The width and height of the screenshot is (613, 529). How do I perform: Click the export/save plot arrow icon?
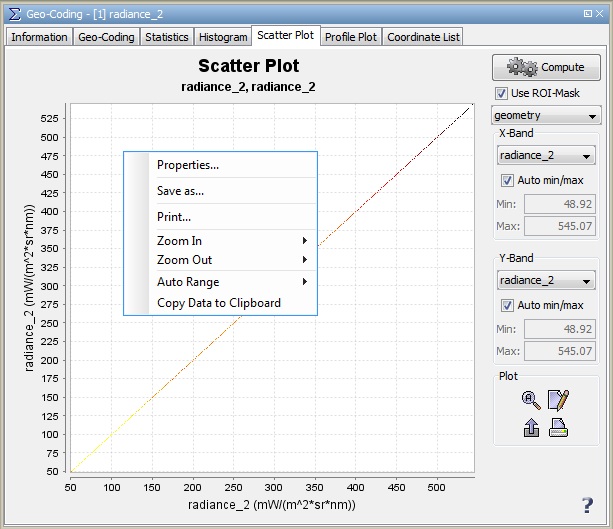tap(531, 428)
